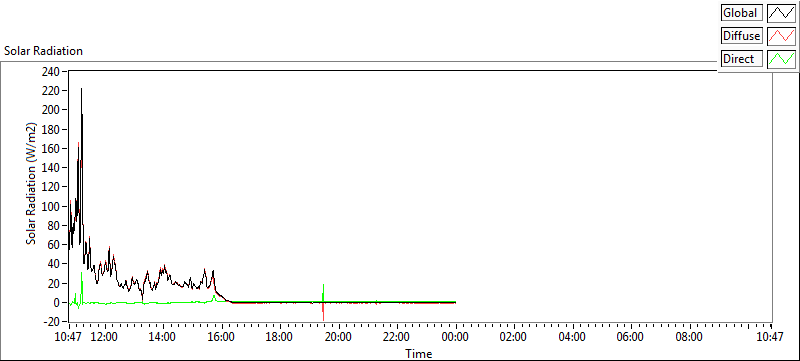Click the 0 y-axis tick label
Screen dimensions: 800x361
[x=57, y=302]
